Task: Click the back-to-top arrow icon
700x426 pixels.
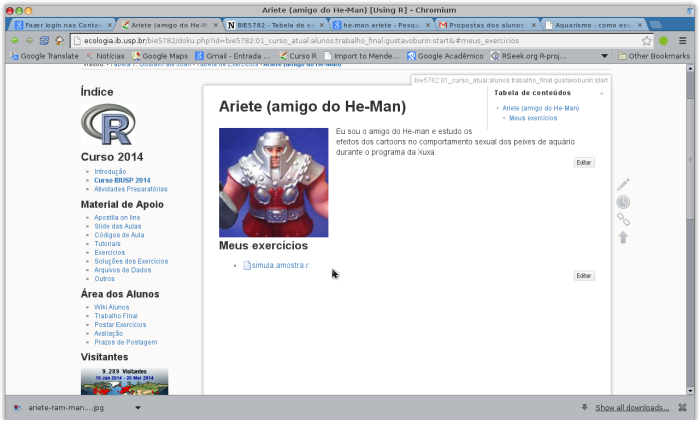Action: coord(623,237)
